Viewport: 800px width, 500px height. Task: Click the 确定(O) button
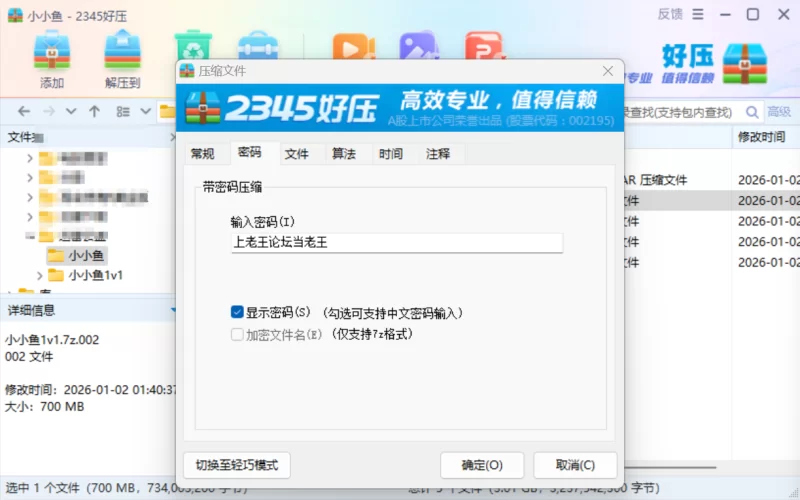[482, 465]
